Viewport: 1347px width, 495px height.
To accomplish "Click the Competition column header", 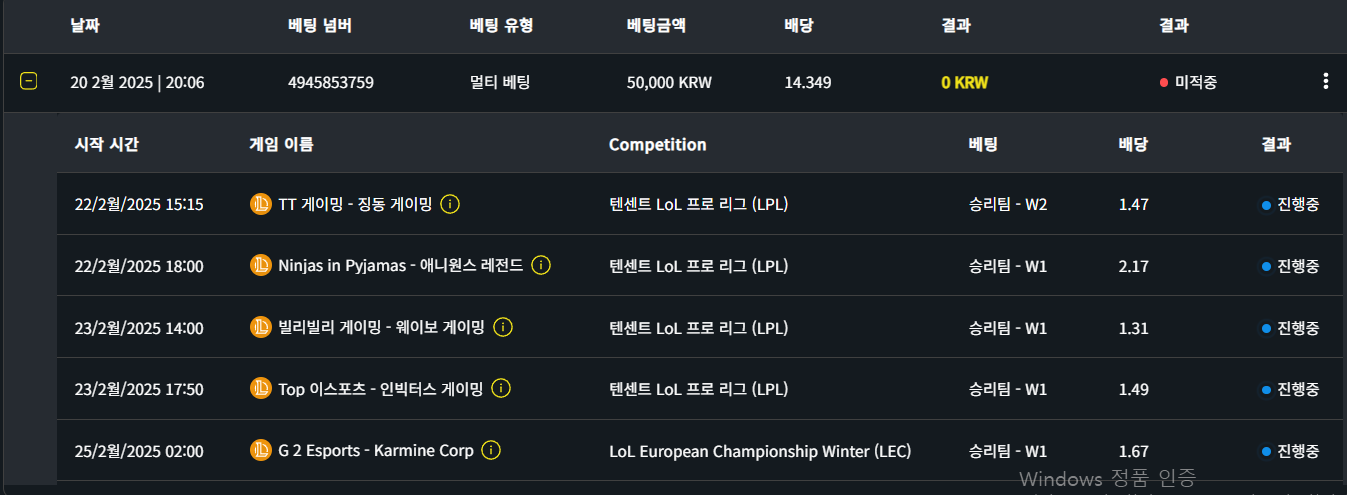I will (x=658, y=145).
